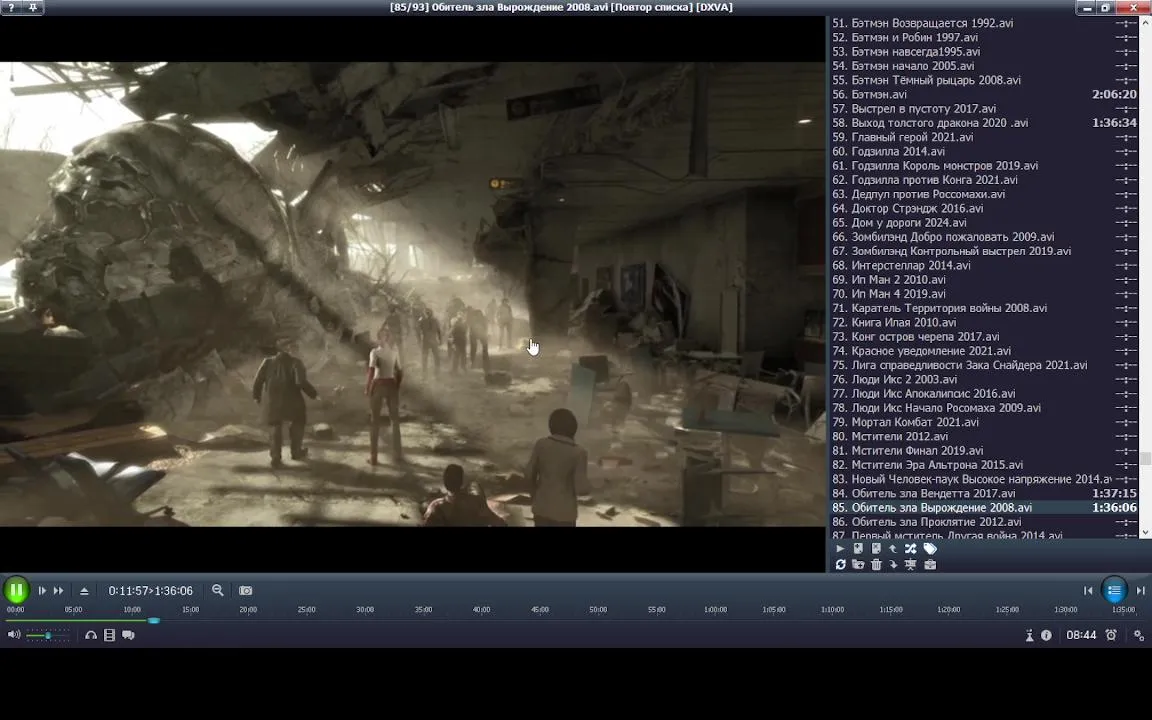Image resolution: width=1152 pixels, height=720 pixels.
Task: Open file info with the i icon
Action: click(1046, 636)
